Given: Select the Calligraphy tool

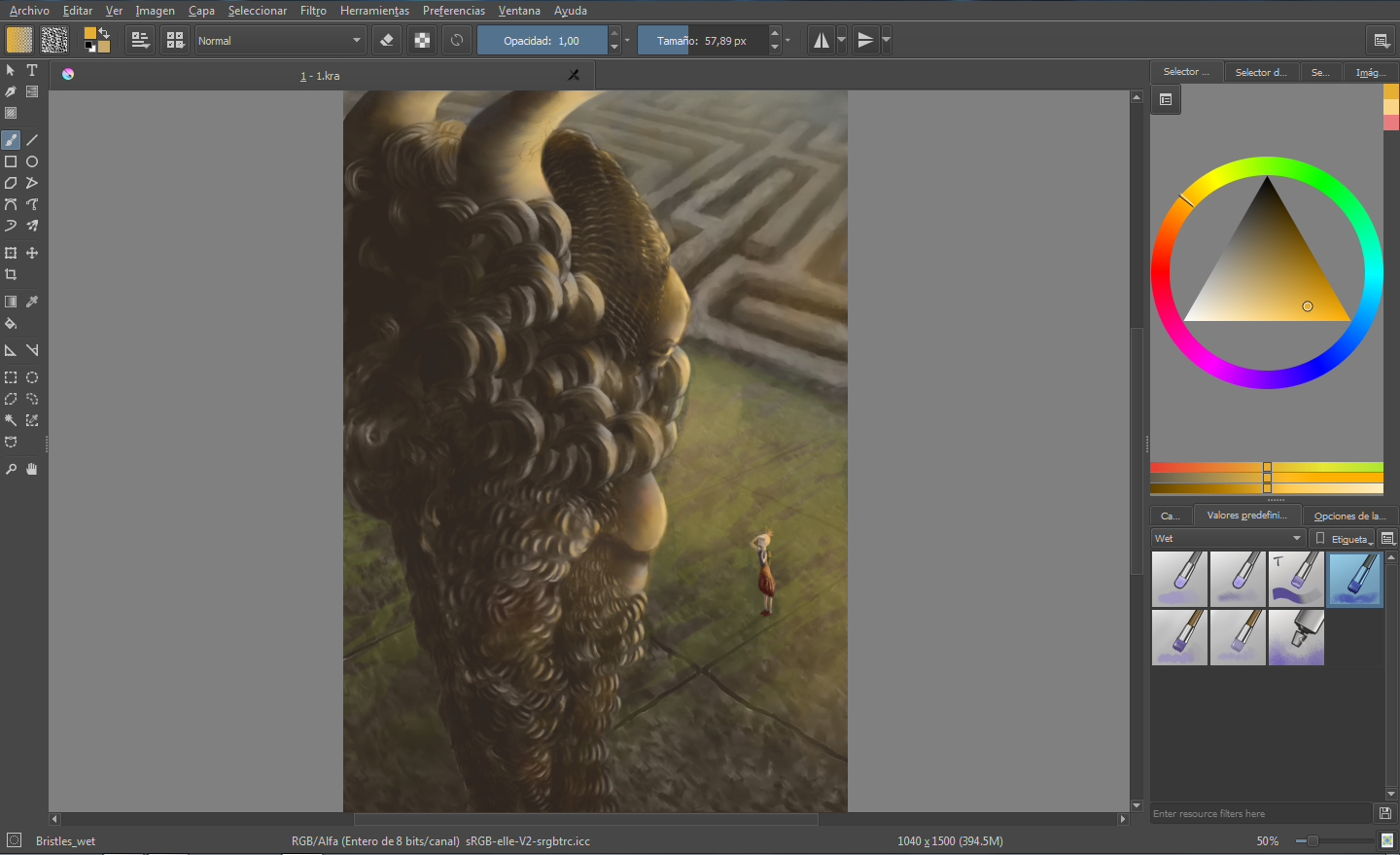Looking at the screenshot, I should tap(11, 91).
